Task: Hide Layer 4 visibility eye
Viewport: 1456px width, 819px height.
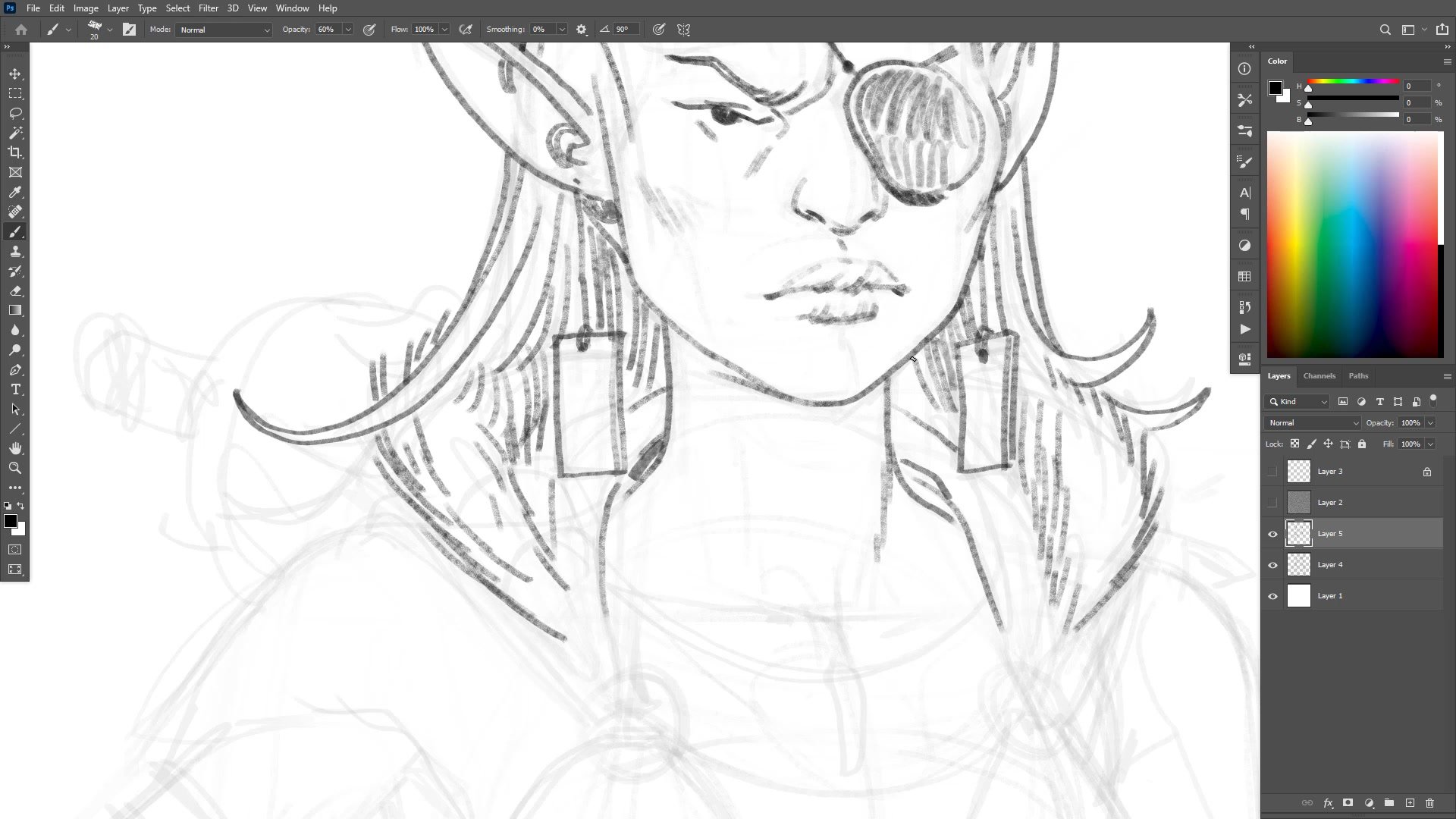Action: [1272, 565]
